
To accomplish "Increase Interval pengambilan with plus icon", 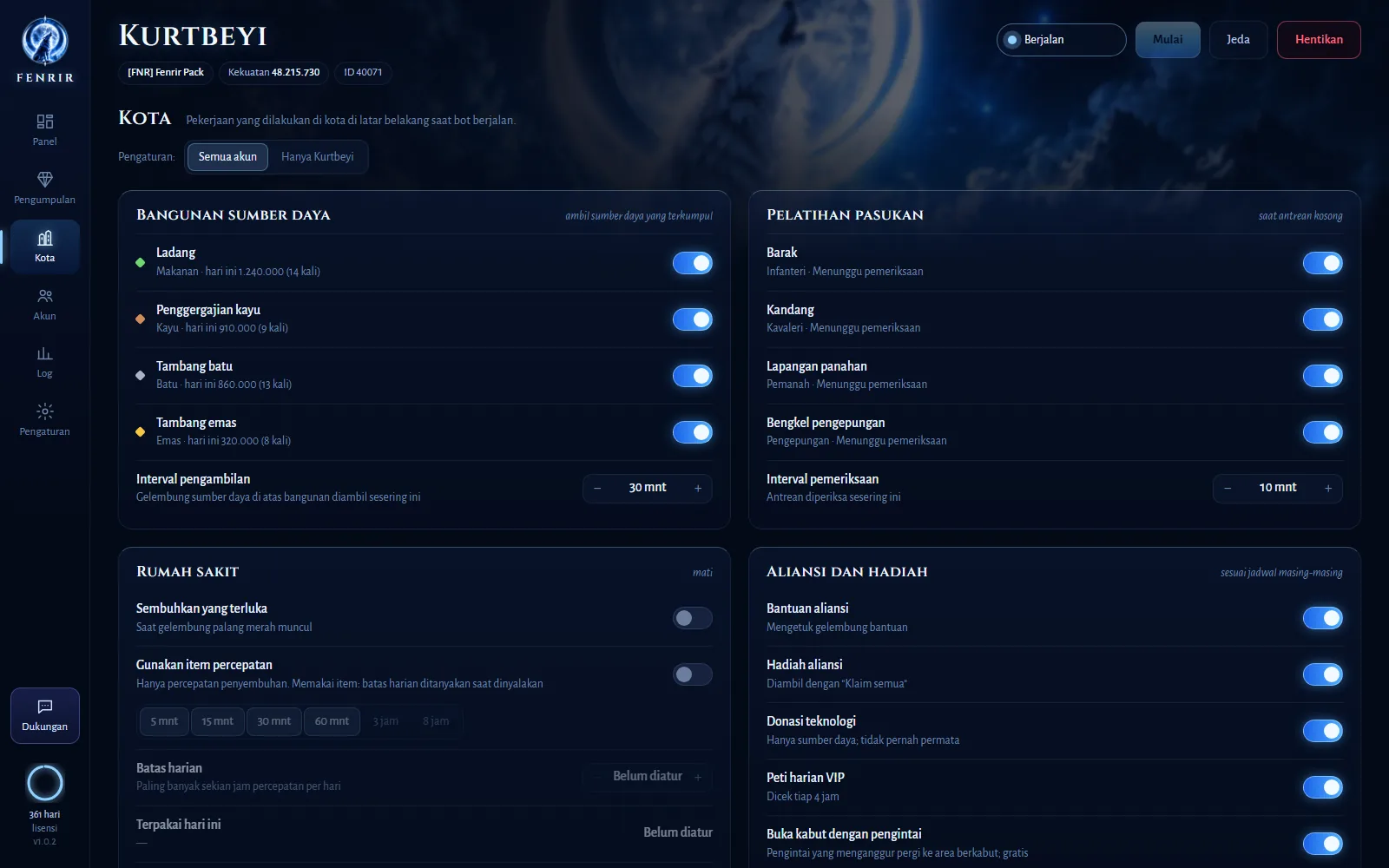I will click(698, 489).
